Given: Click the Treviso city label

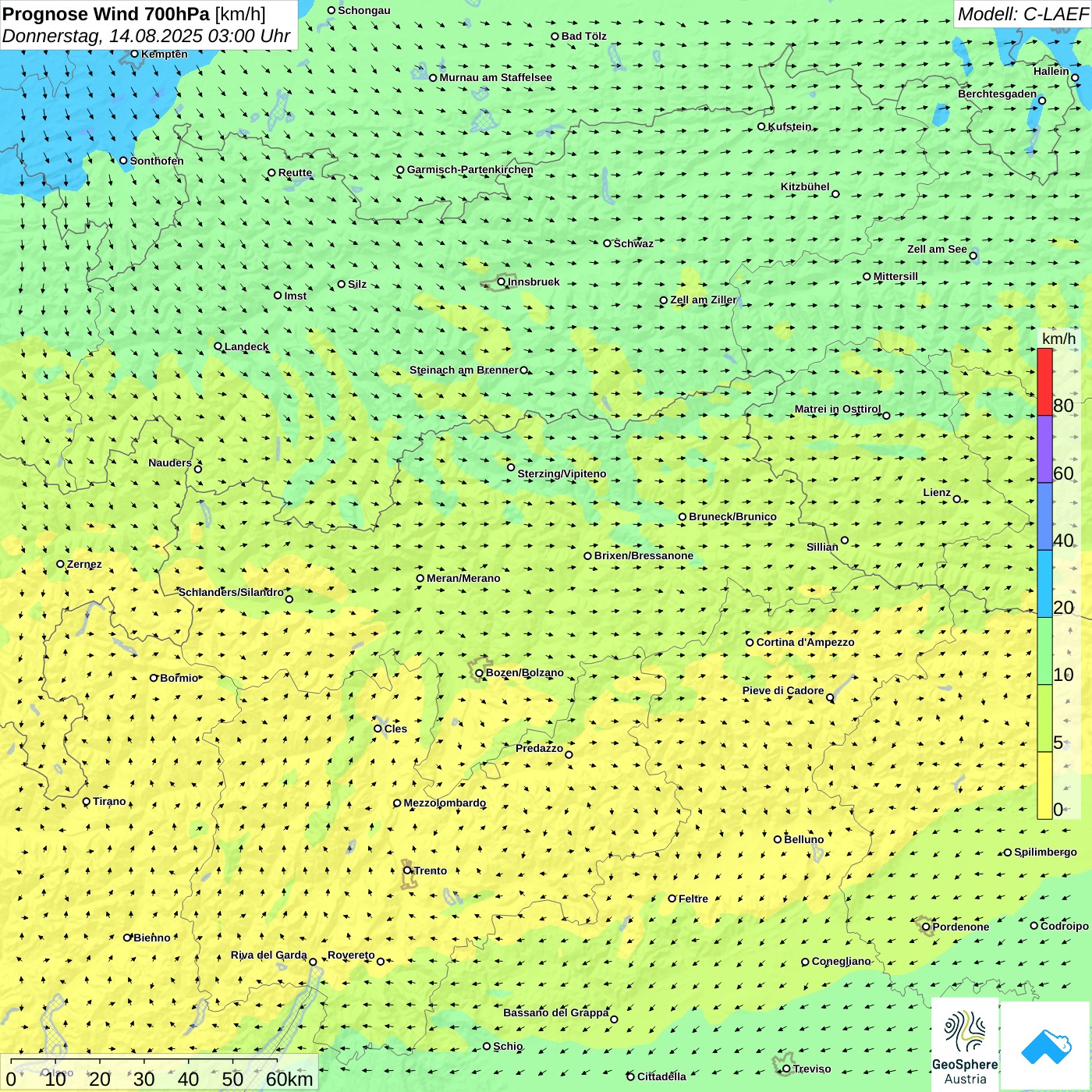Looking at the screenshot, I should coord(811,1069).
